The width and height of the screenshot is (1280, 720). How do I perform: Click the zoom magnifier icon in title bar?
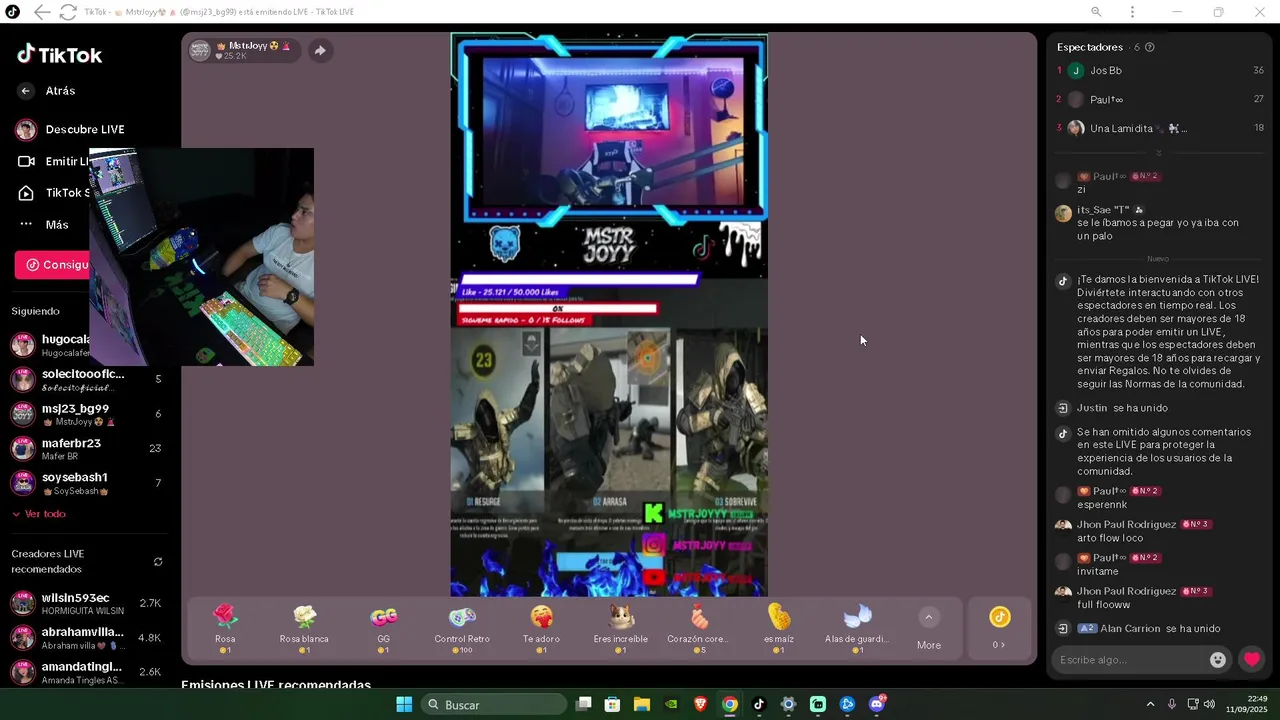(1096, 12)
